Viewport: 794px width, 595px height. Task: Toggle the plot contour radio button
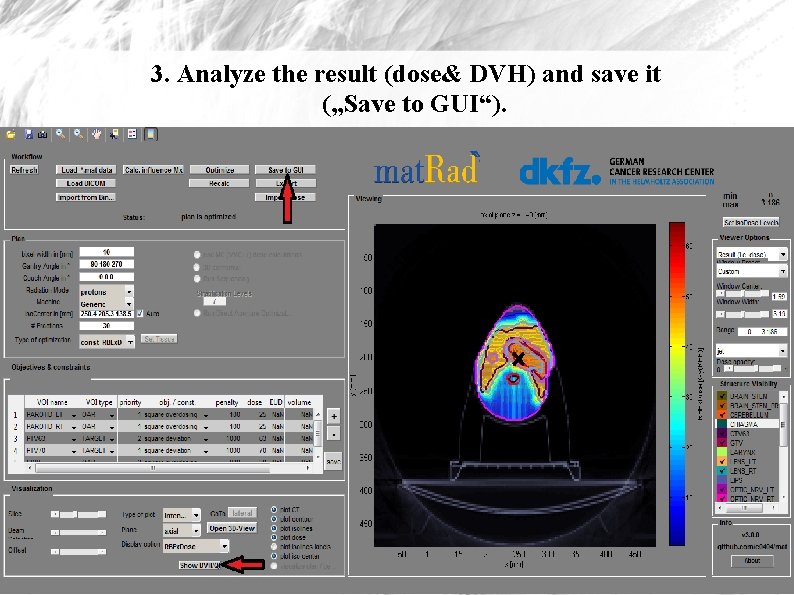pos(274,519)
